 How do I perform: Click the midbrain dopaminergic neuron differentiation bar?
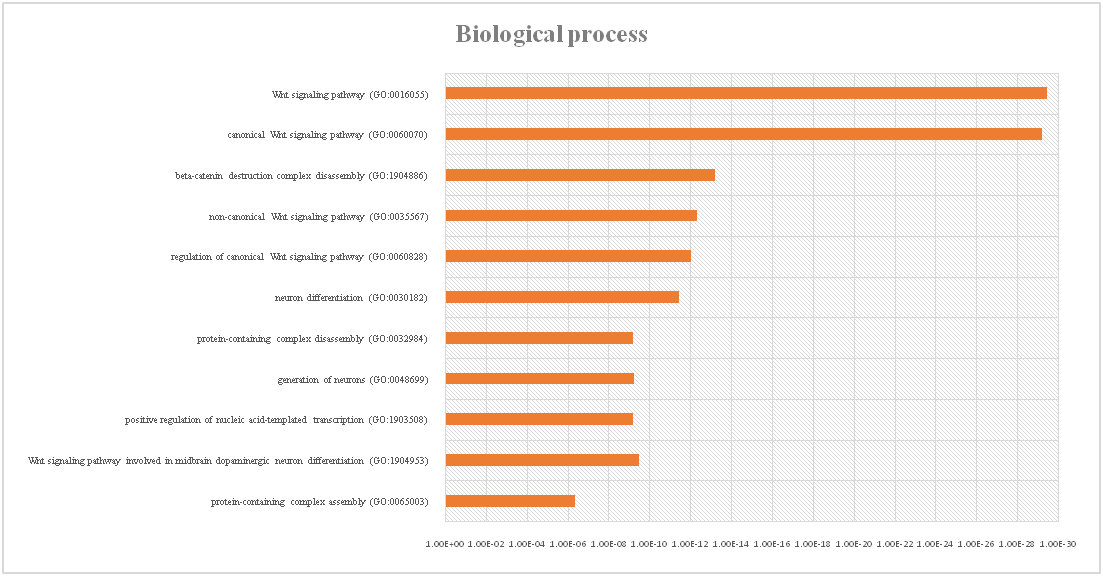click(541, 460)
